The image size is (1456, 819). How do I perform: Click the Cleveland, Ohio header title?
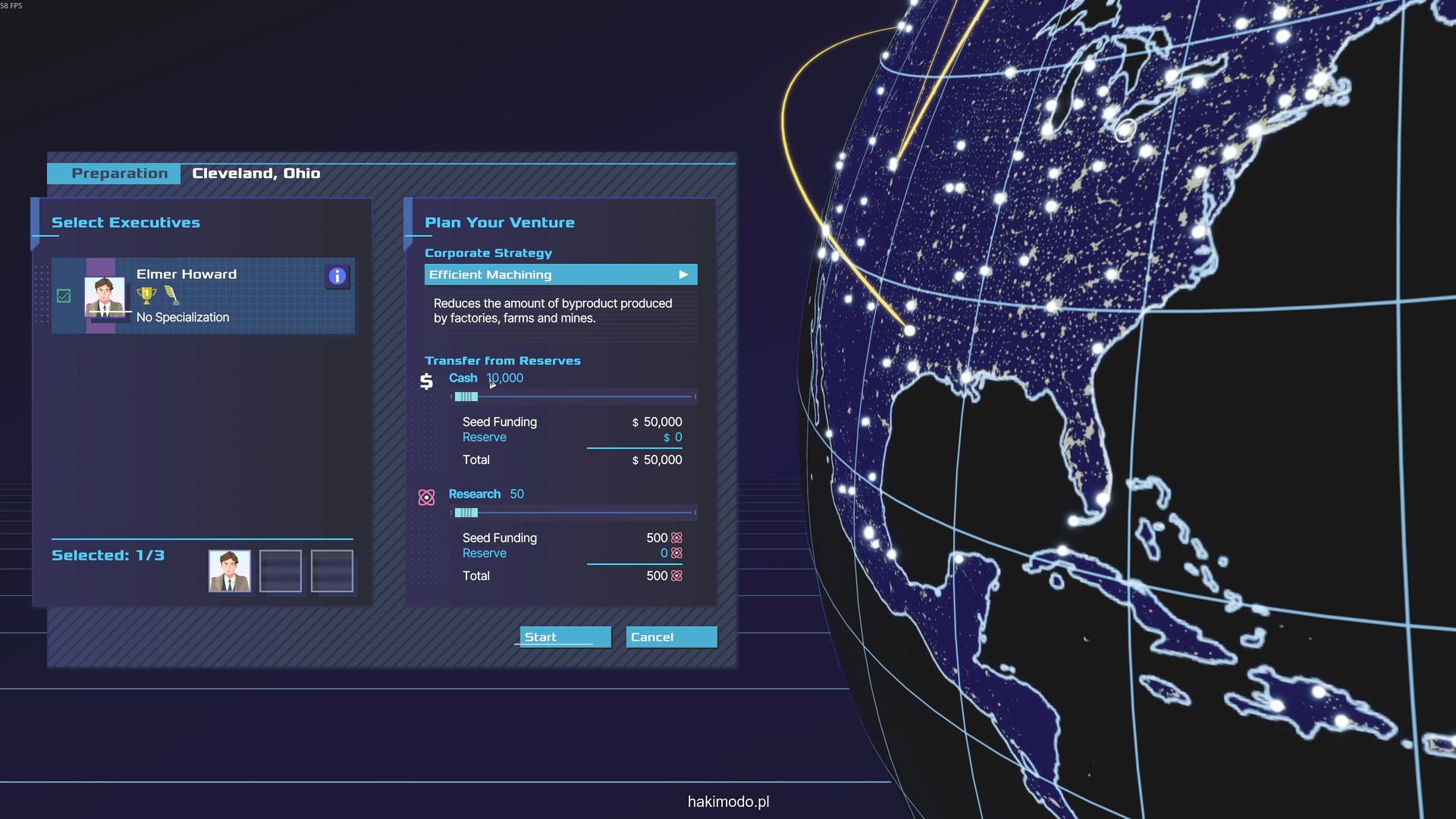coord(256,174)
